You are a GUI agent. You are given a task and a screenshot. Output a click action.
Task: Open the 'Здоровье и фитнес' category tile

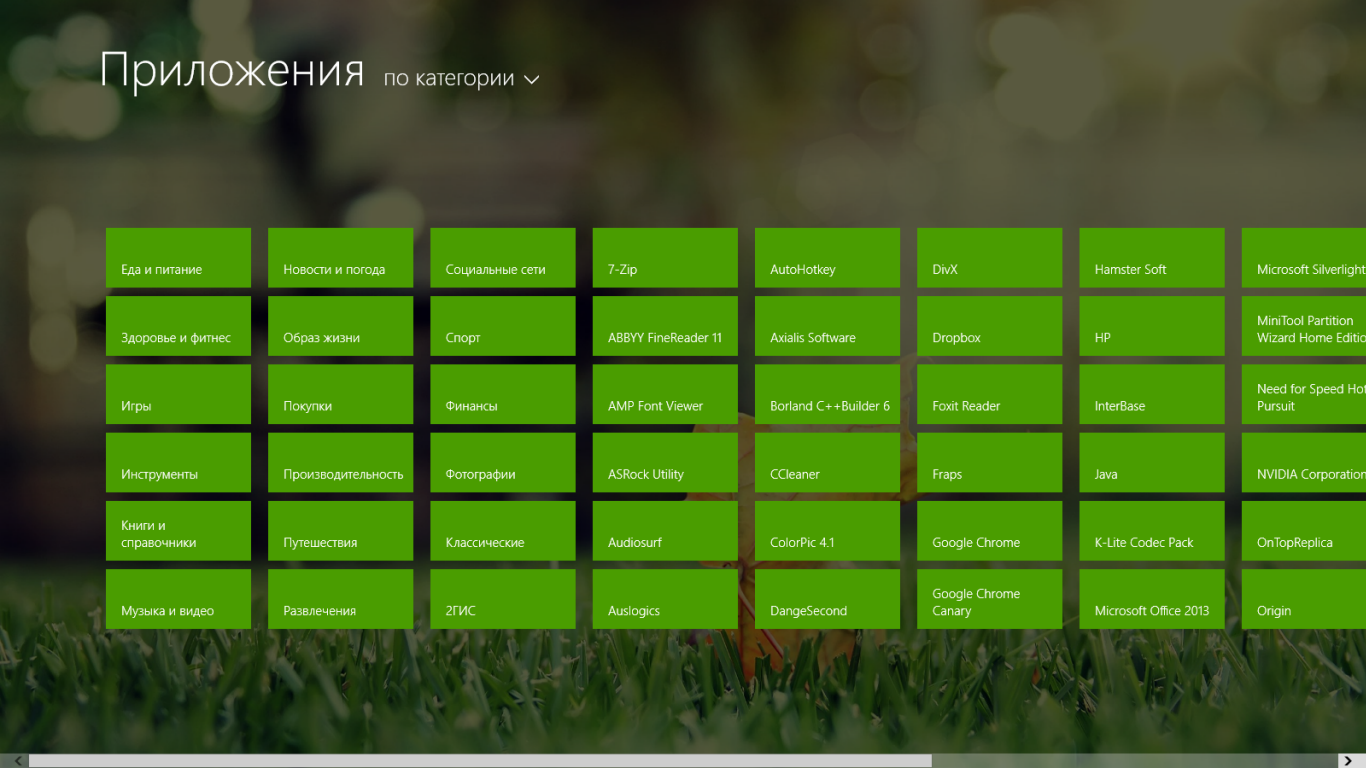pos(178,326)
